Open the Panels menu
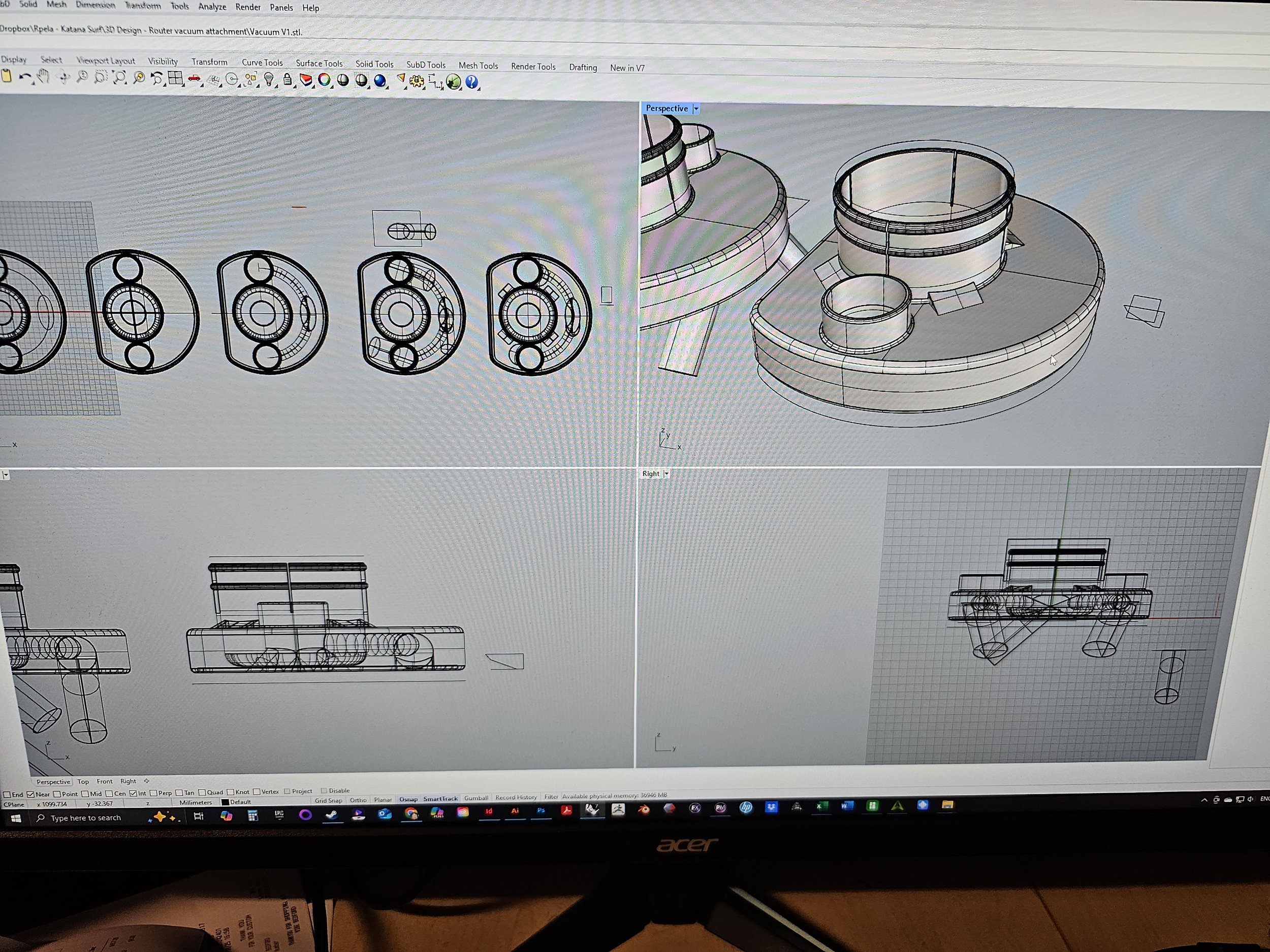Image resolution: width=1270 pixels, height=952 pixels. click(x=281, y=8)
